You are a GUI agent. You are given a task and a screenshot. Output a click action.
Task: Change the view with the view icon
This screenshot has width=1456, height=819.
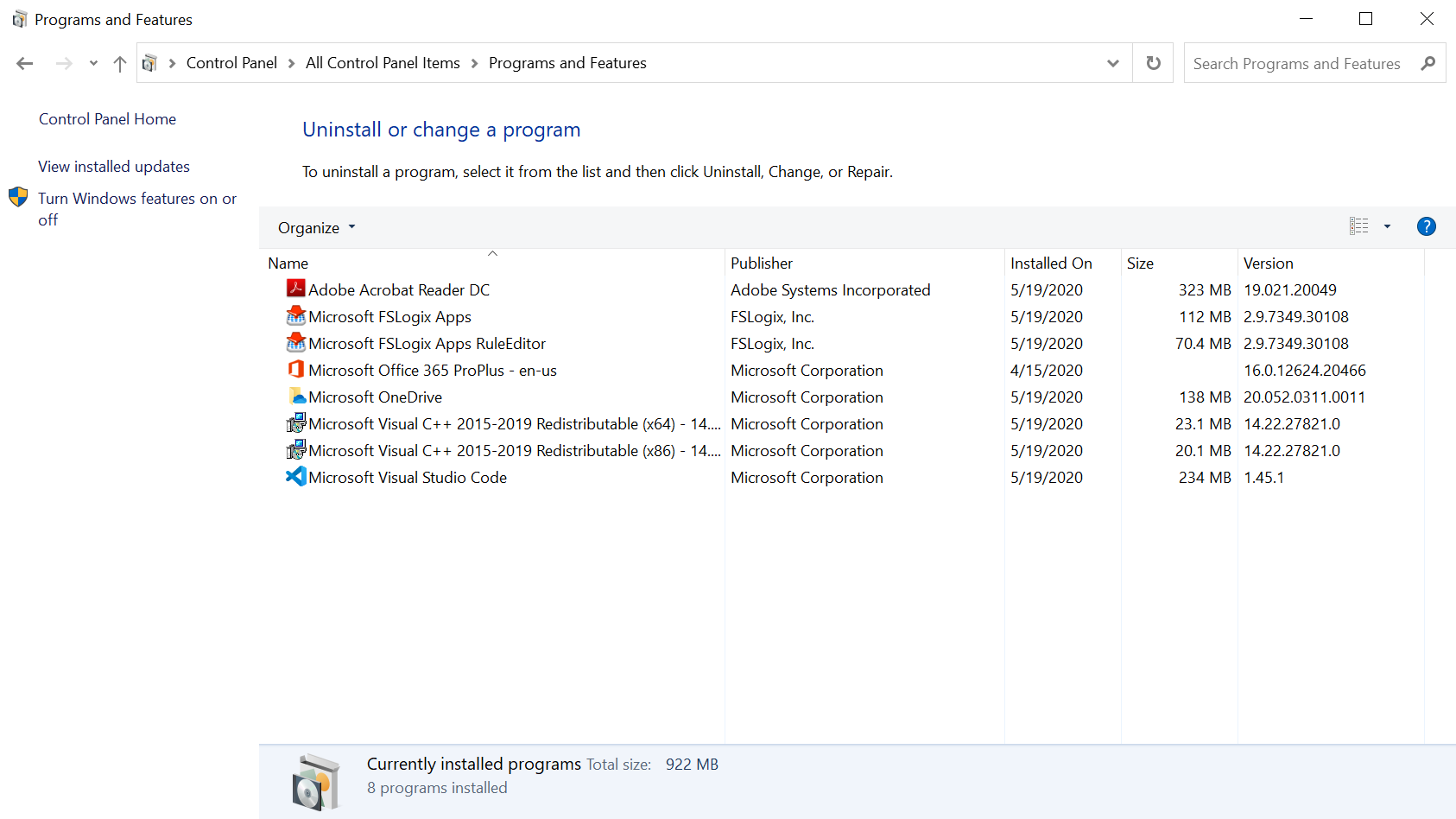tap(1359, 226)
